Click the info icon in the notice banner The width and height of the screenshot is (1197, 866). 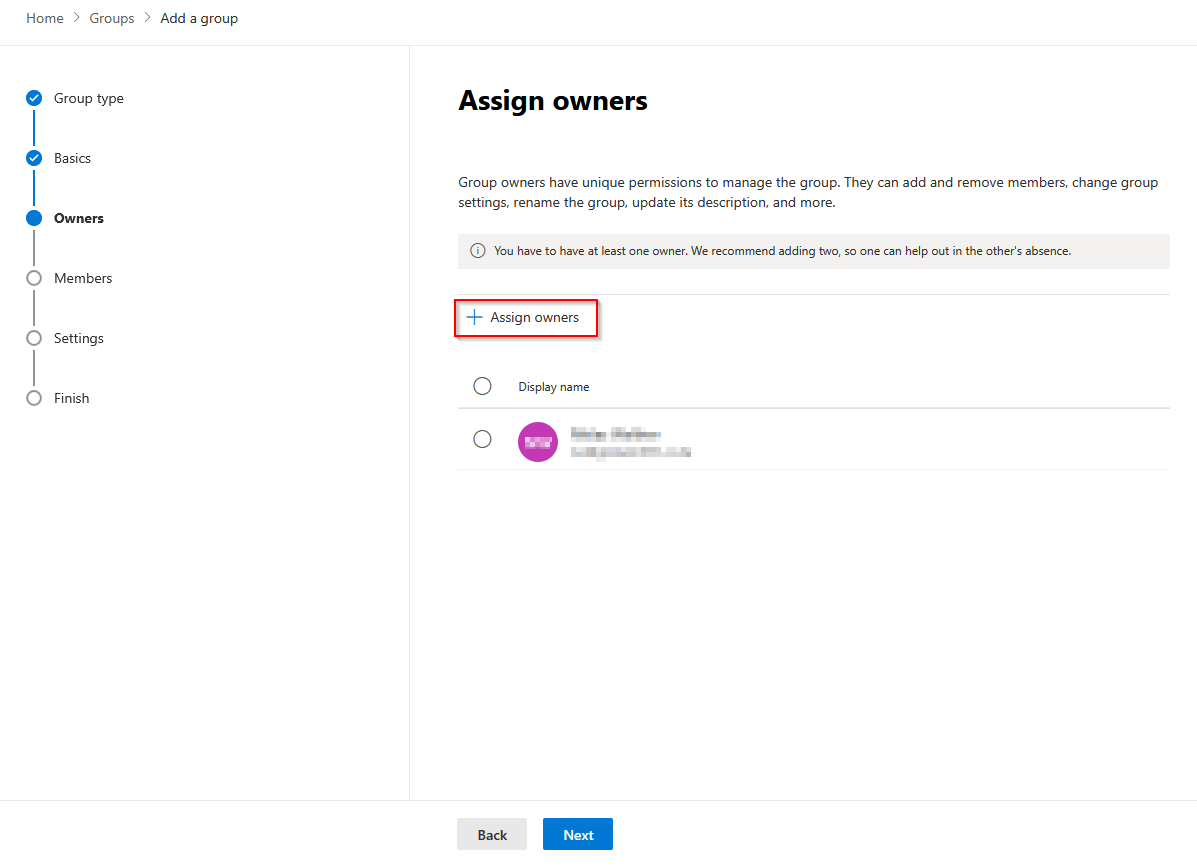pyautogui.click(x=478, y=251)
